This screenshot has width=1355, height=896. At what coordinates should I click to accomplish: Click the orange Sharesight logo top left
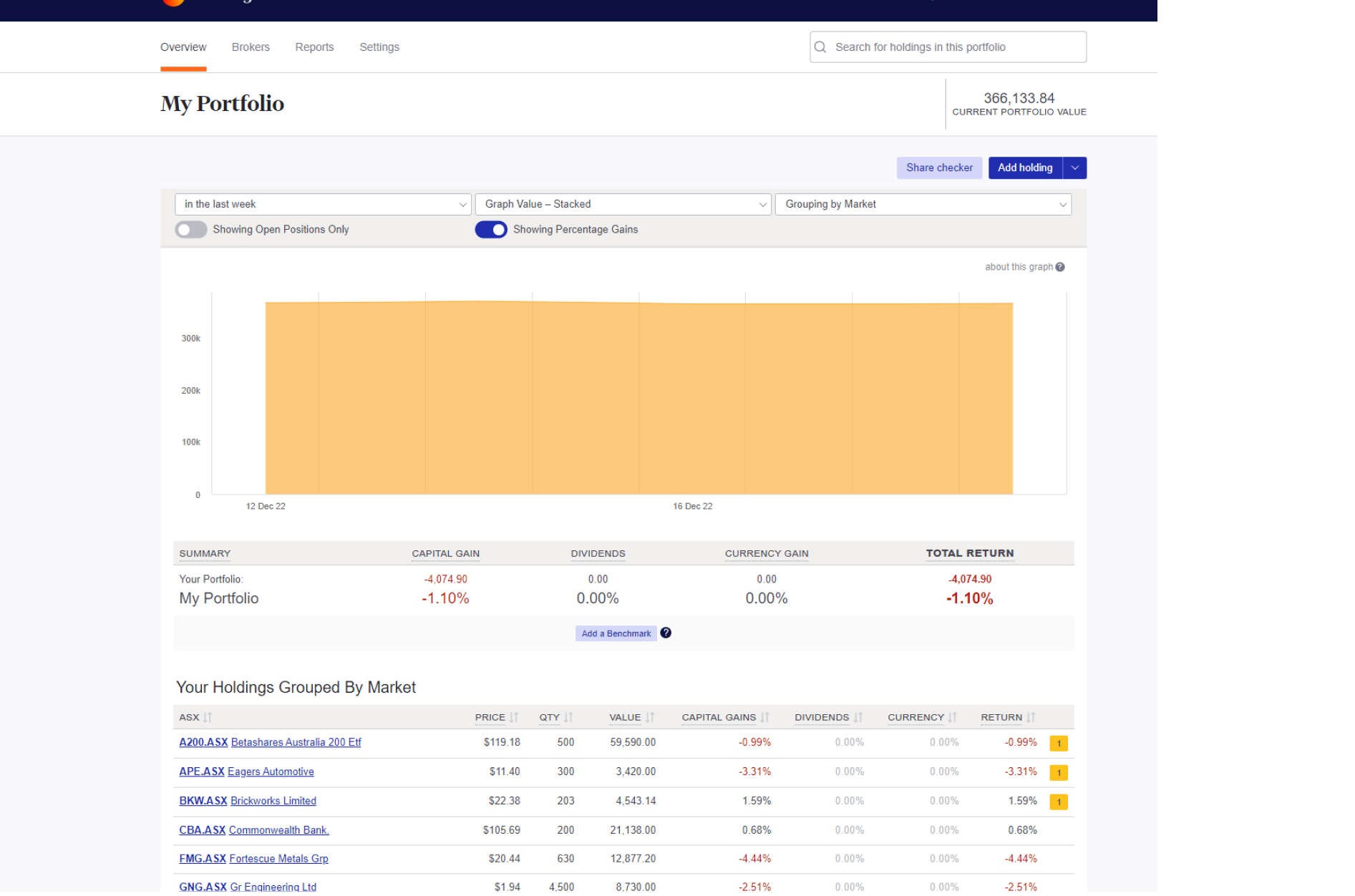click(x=174, y=4)
